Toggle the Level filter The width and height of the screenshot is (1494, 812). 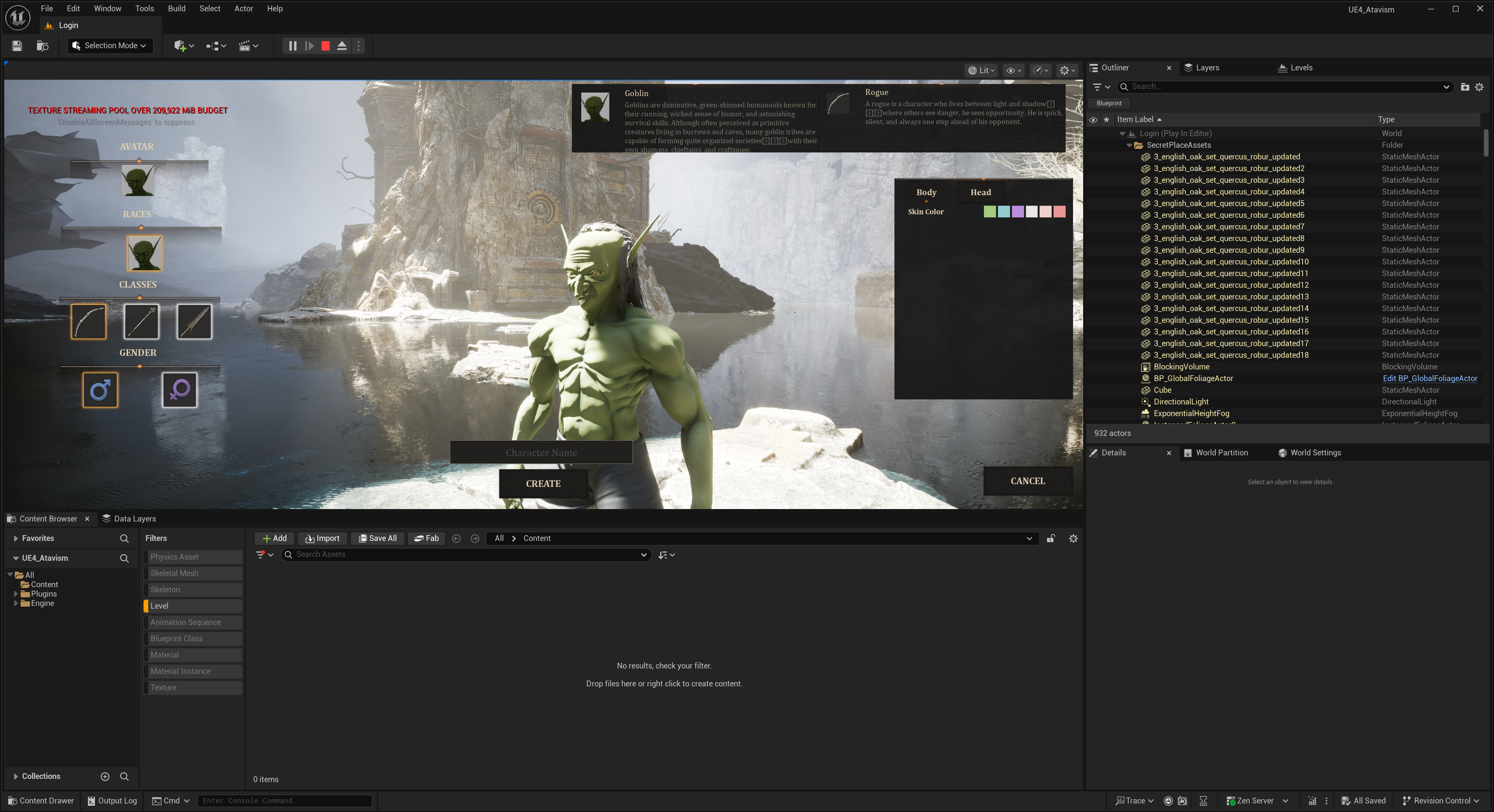tap(193, 605)
